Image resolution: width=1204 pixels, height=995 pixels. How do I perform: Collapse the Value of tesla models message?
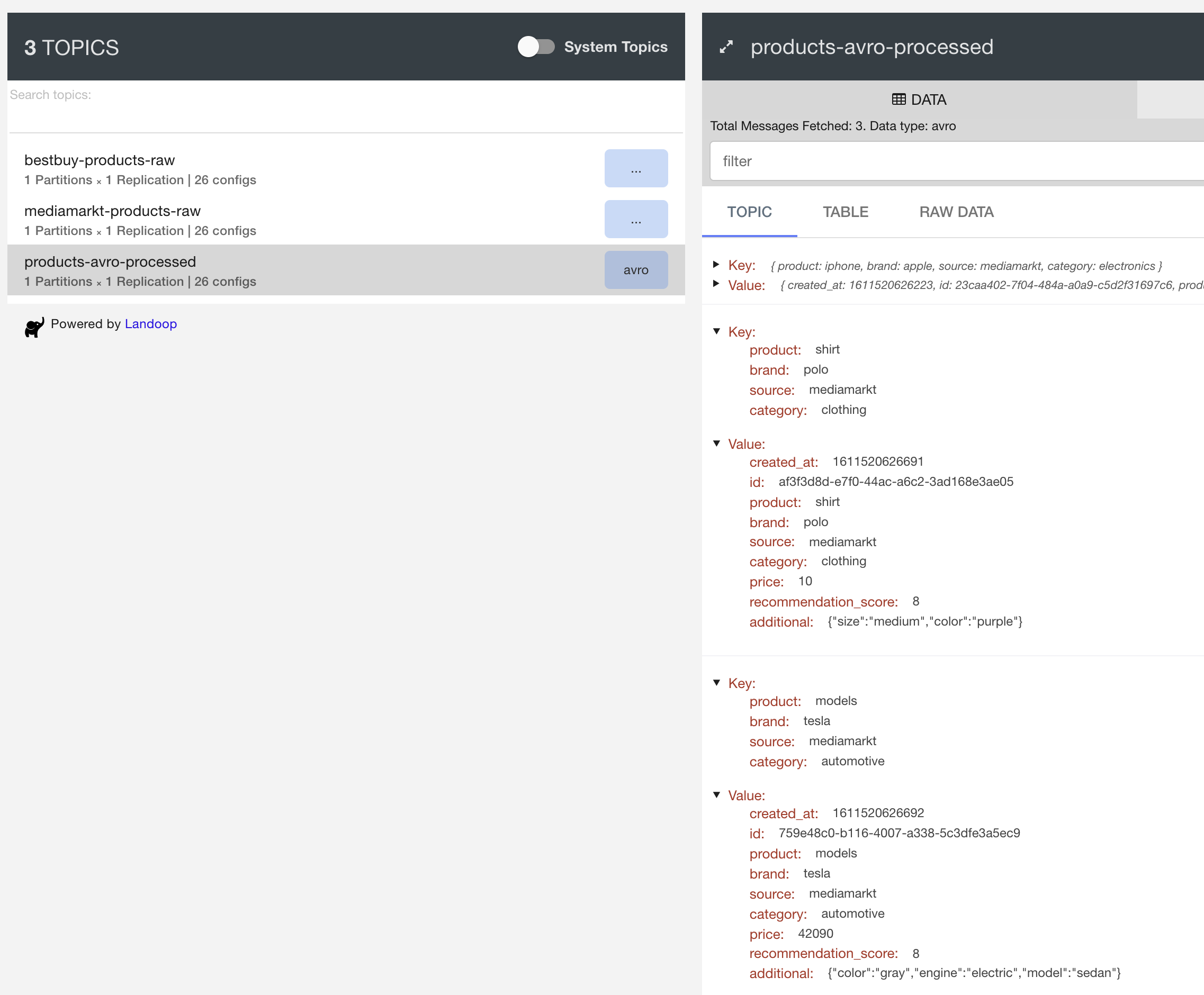(x=716, y=795)
